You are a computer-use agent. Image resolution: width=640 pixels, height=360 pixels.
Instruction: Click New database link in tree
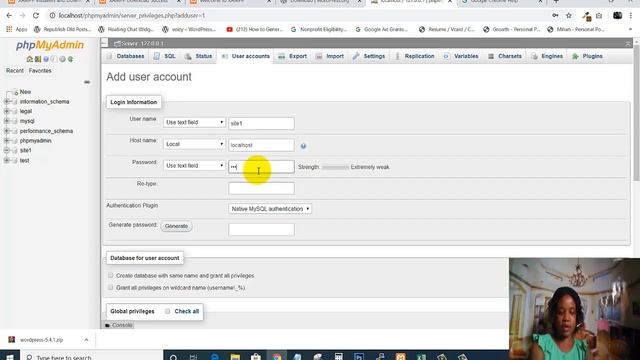coord(25,92)
